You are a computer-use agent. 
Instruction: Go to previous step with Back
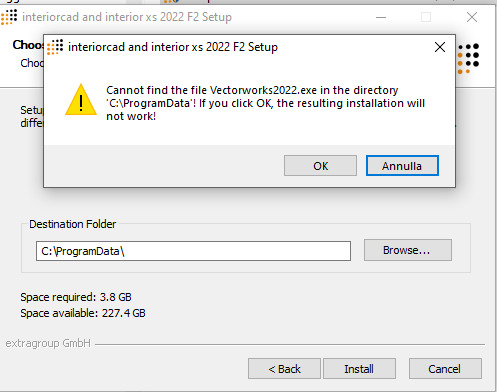284,369
